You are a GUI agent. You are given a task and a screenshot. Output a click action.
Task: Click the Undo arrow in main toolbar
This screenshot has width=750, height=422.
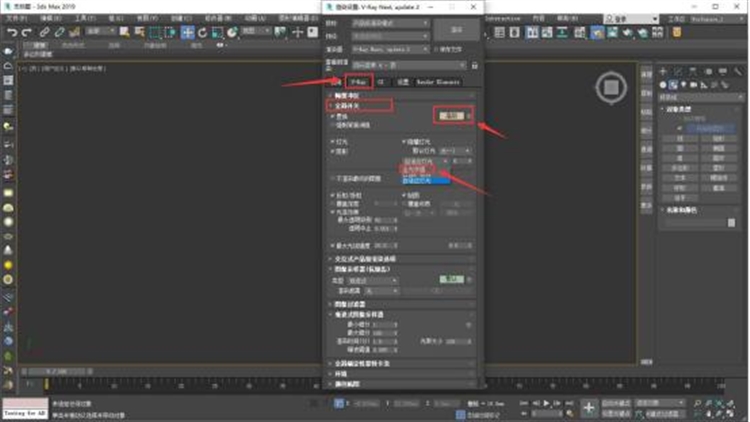coord(11,33)
